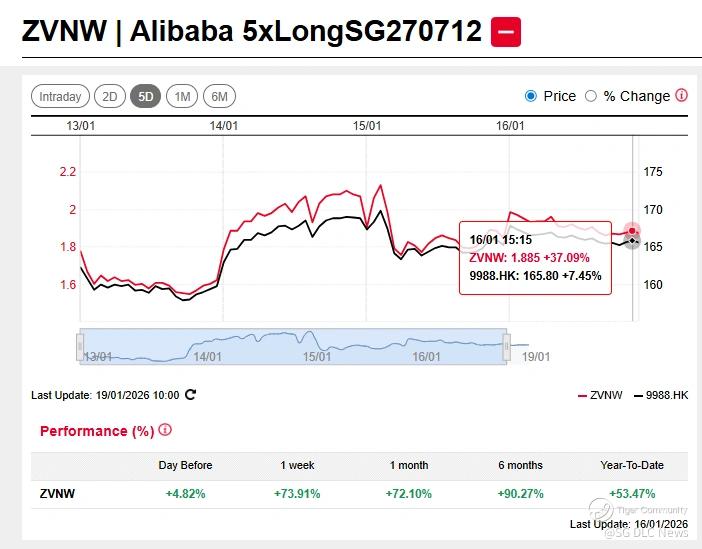Switch to the 2D chart range

110,97
